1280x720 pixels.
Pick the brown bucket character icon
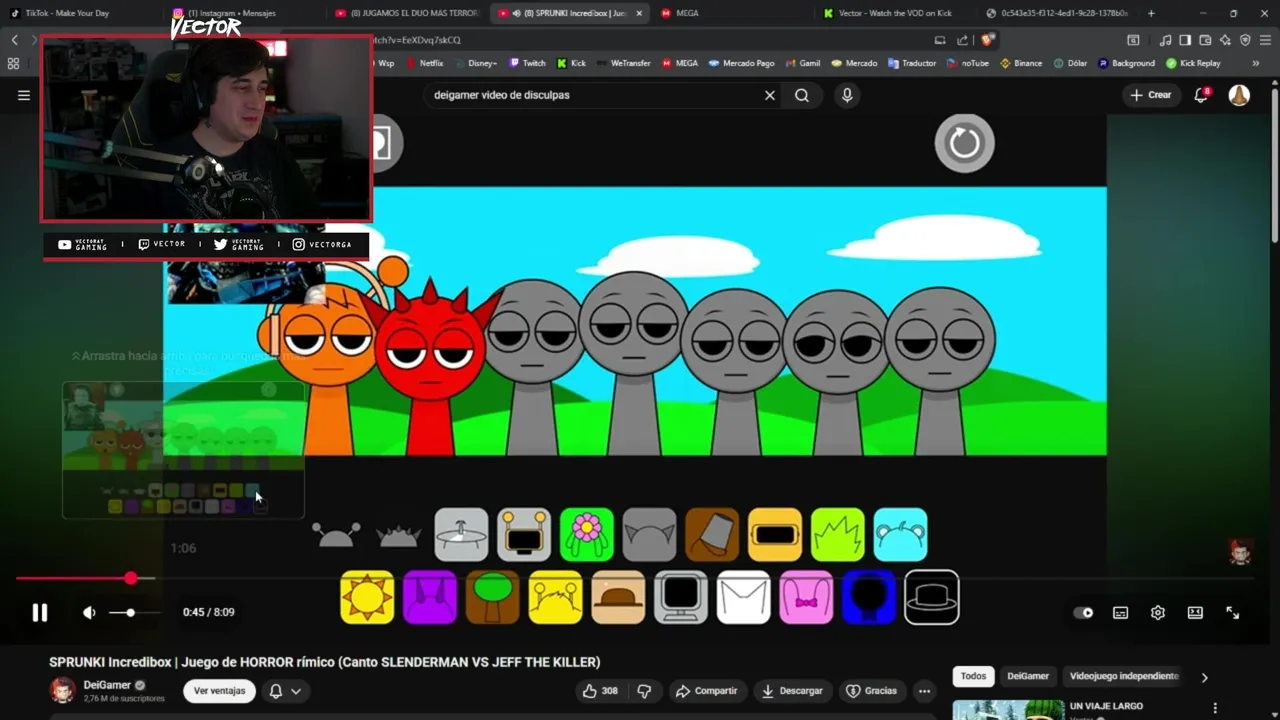(x=712, y=535)
